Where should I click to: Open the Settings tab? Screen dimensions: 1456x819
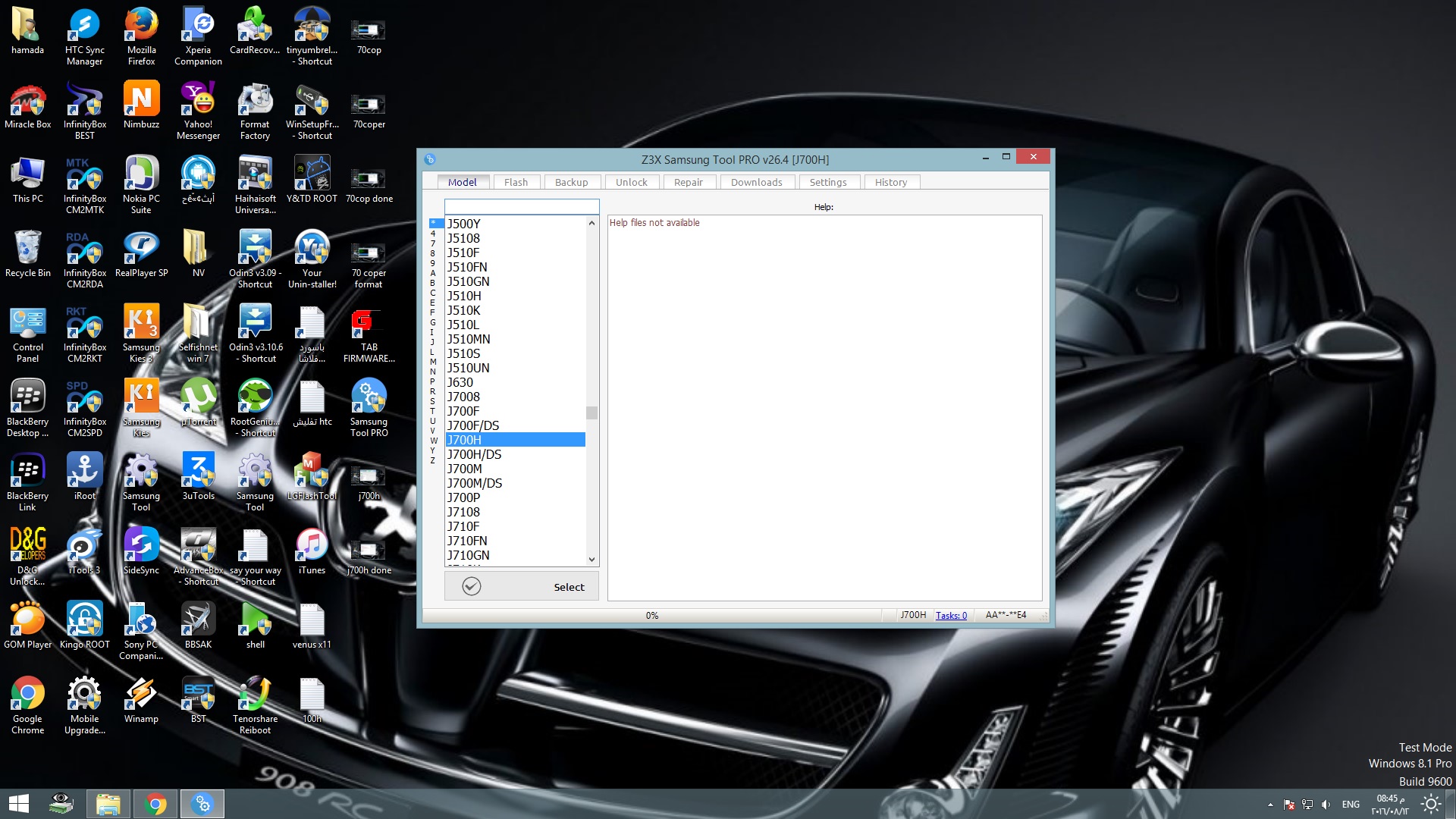coord(827,182)
